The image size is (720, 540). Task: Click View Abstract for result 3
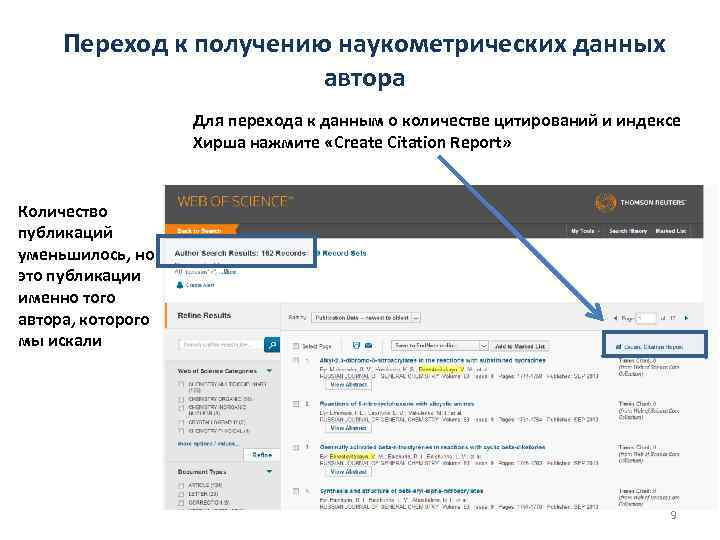pos(349,472)
